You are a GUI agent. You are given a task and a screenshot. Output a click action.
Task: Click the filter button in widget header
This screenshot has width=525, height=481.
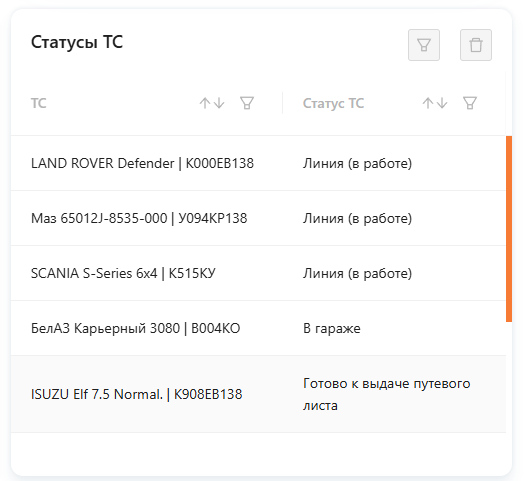pyautogui.click(x=424, y=45)
